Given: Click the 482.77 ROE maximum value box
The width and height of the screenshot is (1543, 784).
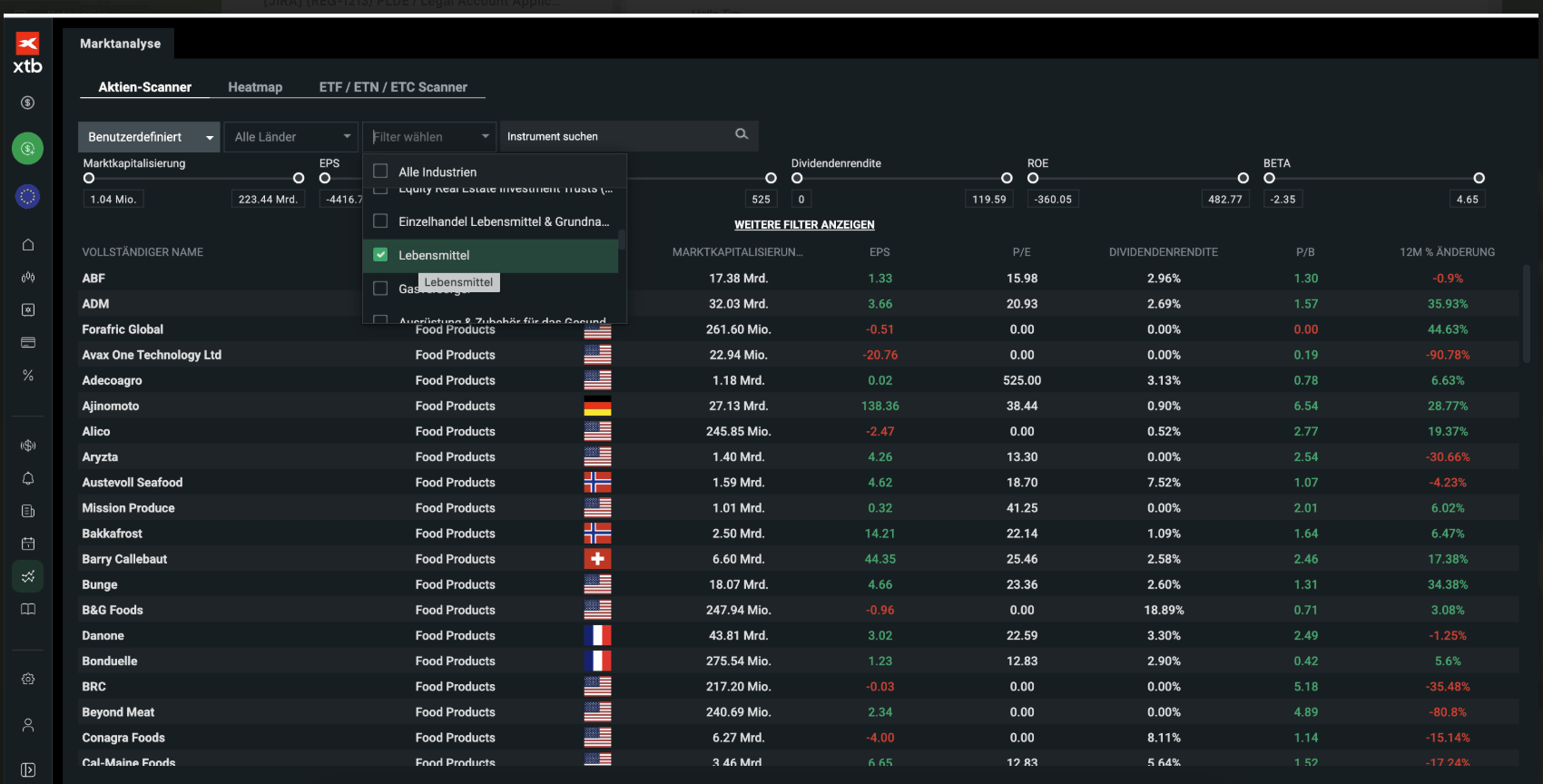Looking at the screenshot, I should pos(1225,200).
